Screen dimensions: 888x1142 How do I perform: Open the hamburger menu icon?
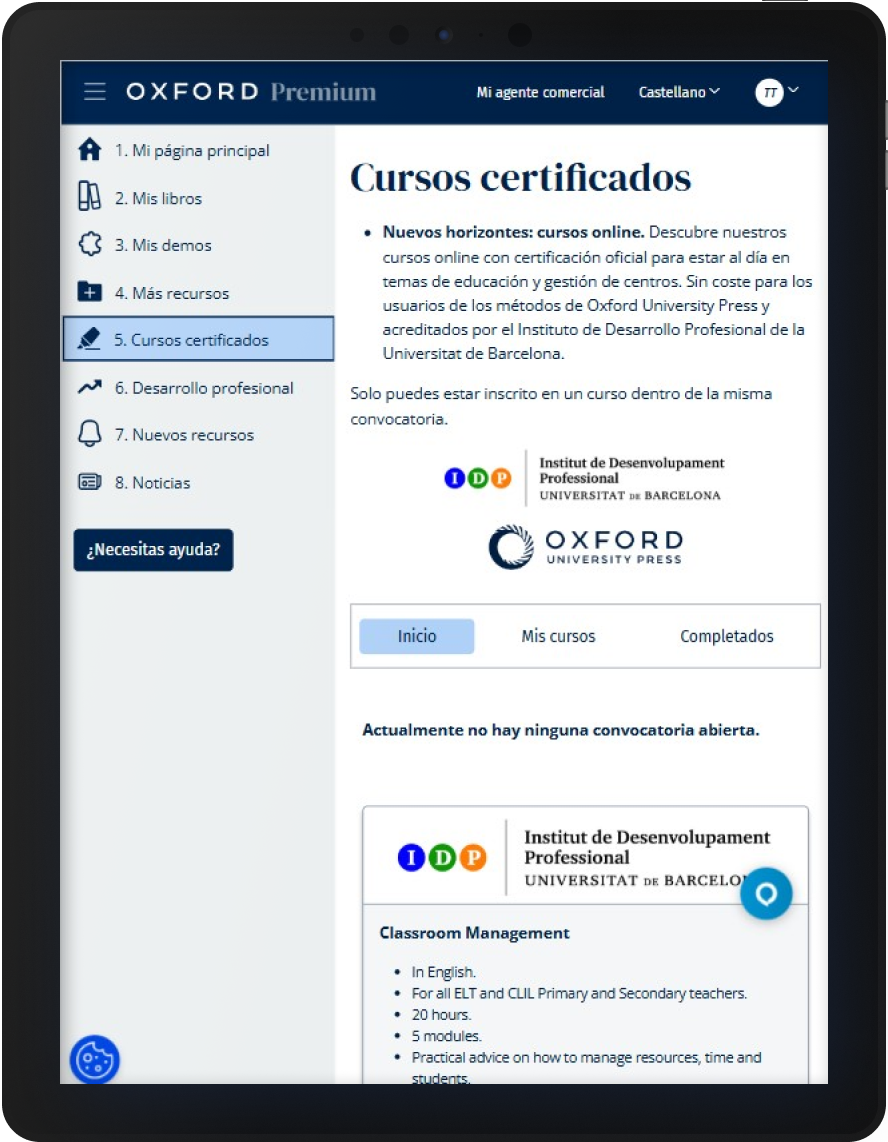pos(95,92)
